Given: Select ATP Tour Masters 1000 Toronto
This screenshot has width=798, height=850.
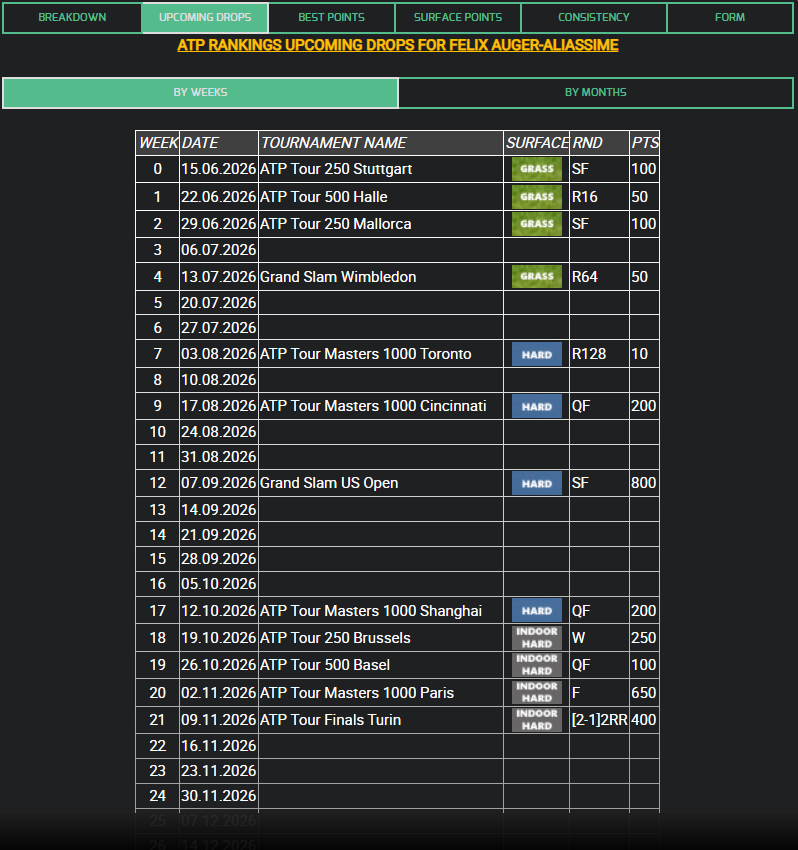Looking at the screenshot, I should pos(366,354).
